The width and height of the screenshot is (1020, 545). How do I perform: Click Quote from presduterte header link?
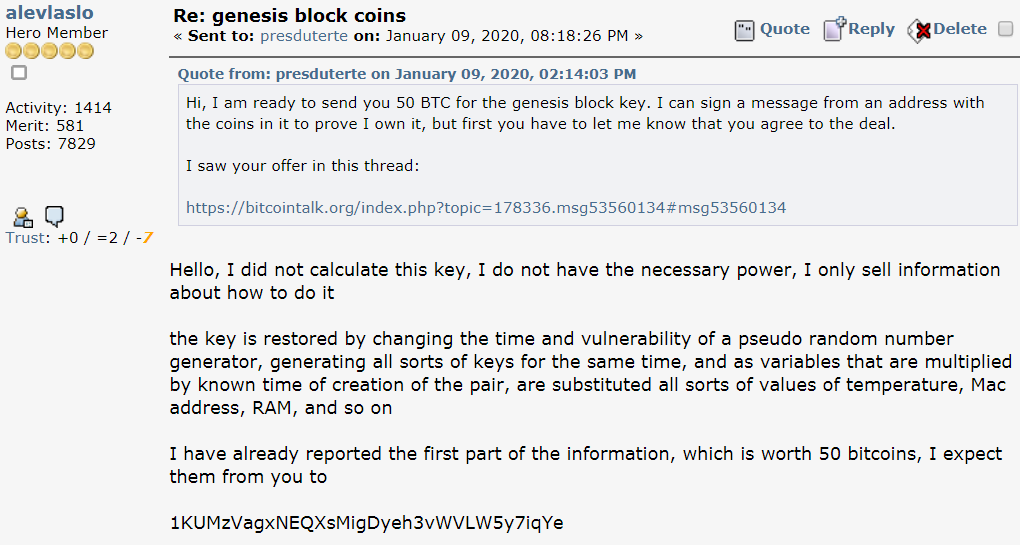tap(407, 73)
